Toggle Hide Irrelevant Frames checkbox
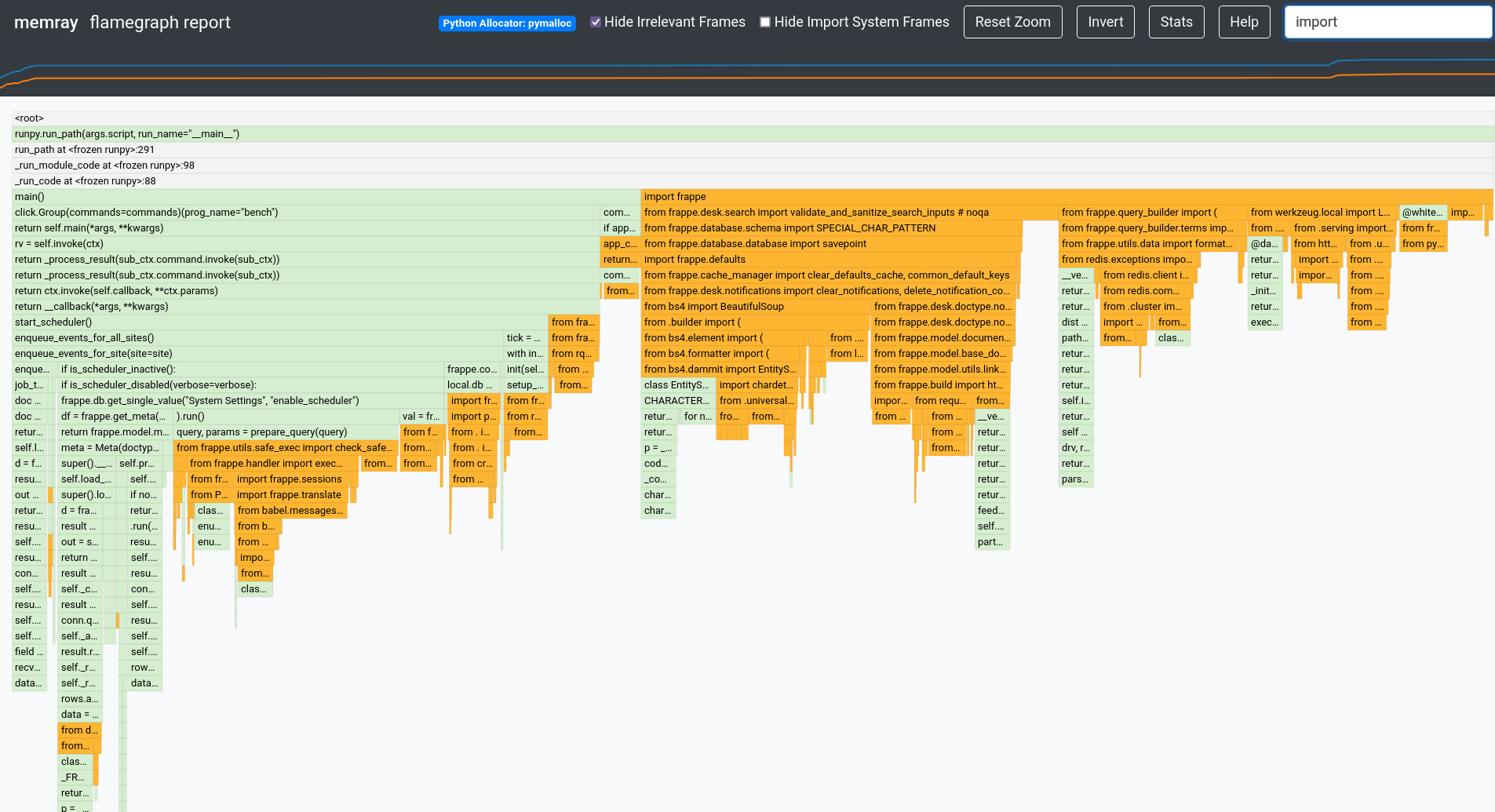The image size is (1495, 812). [596, 22]
